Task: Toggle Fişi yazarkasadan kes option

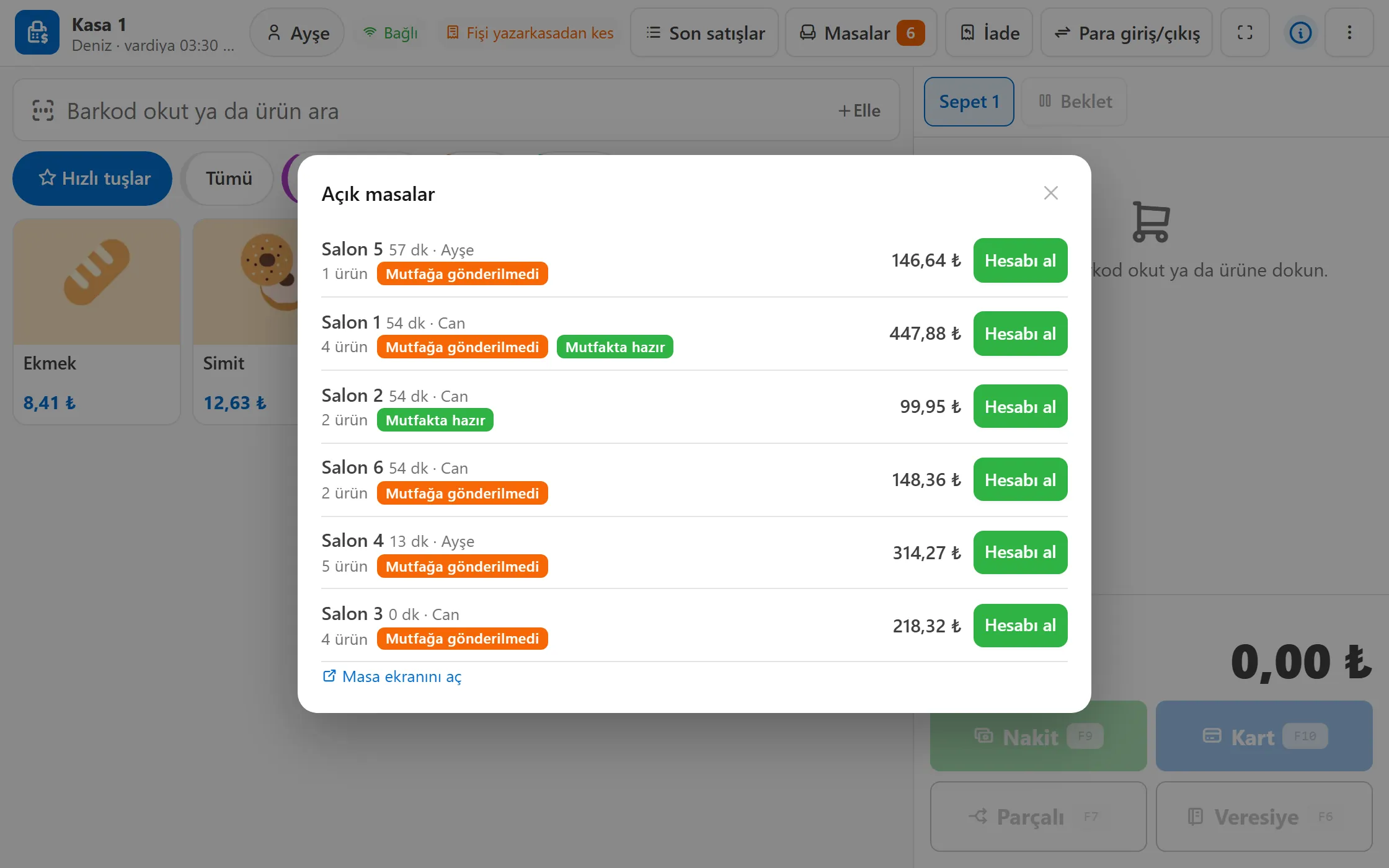Action: click(530, 33)
